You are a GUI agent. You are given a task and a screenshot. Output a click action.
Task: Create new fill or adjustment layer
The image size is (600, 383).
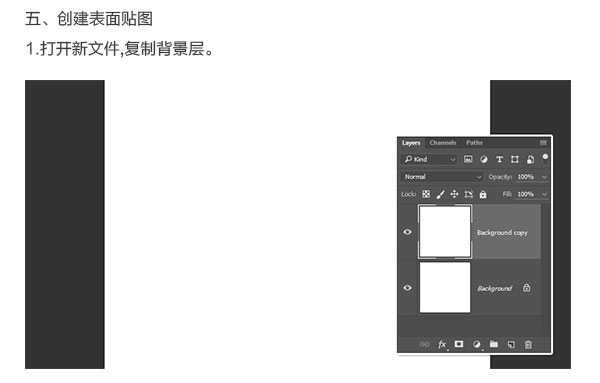[476, 344]
